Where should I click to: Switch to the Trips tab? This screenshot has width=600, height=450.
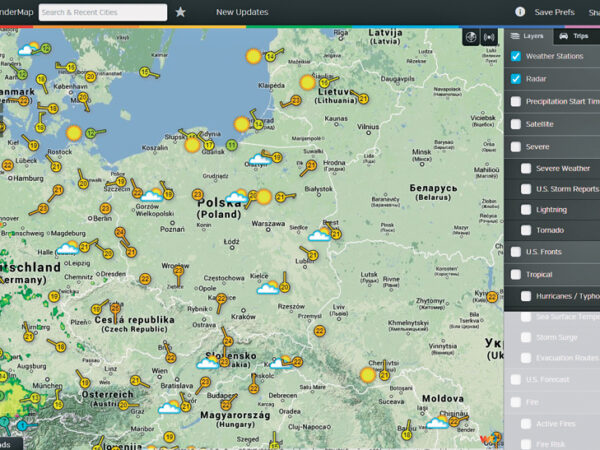574,36
